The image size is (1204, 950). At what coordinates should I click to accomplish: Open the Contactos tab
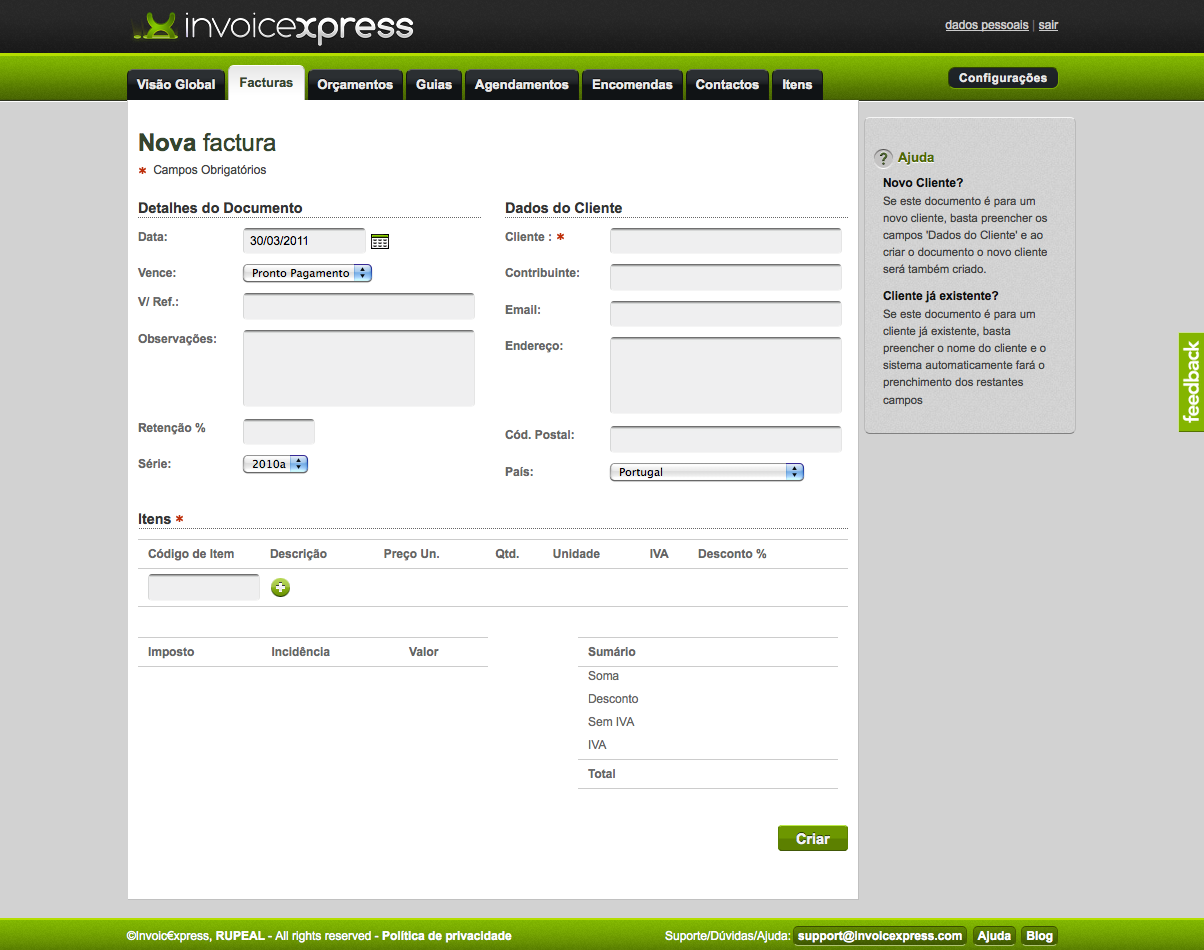(727, 85)
